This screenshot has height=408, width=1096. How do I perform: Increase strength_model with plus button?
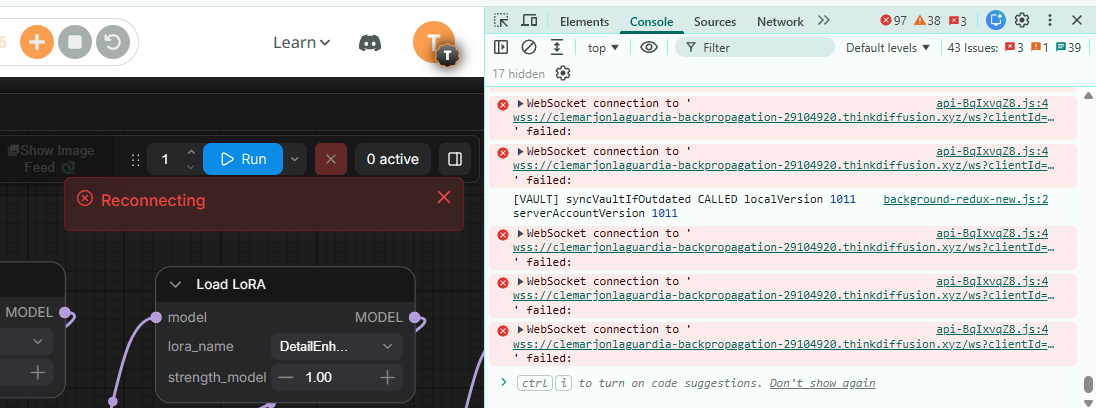click(388, 377)
